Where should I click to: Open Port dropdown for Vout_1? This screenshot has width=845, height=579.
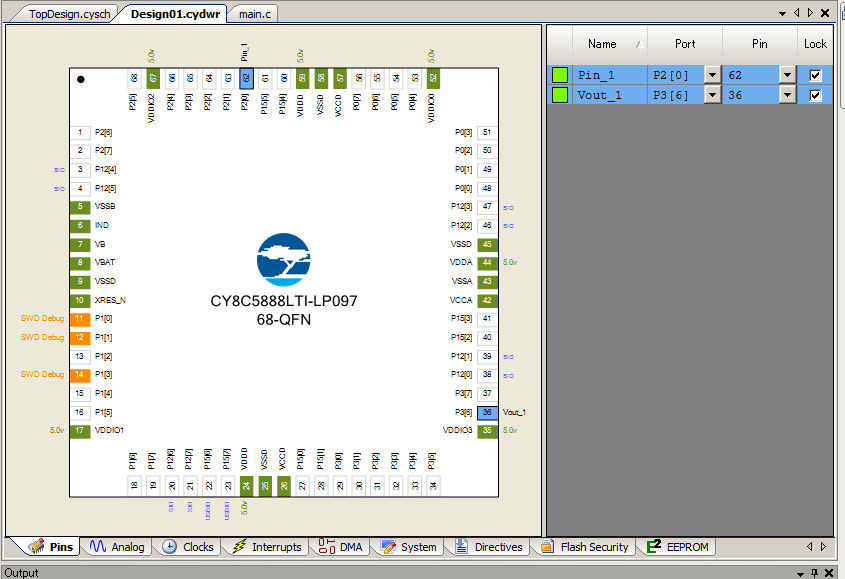(712, 95)
